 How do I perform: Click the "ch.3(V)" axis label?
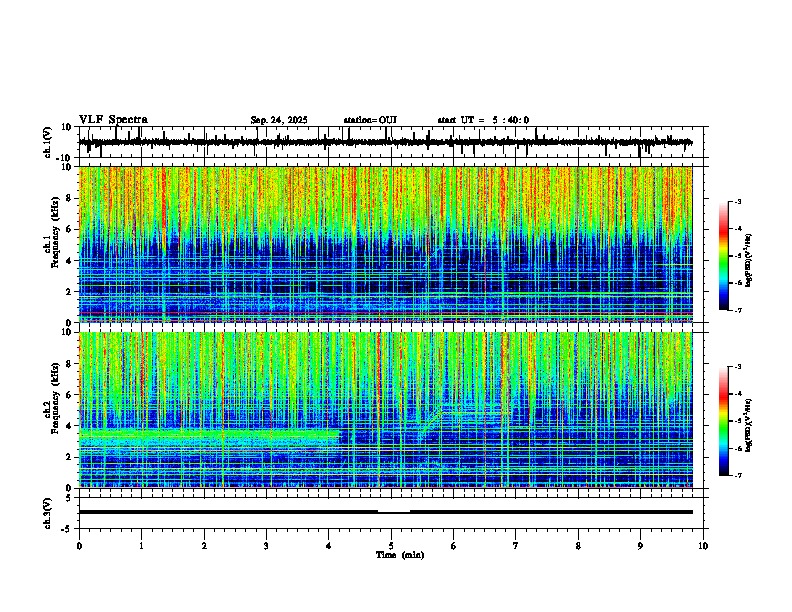coord(48,514)
